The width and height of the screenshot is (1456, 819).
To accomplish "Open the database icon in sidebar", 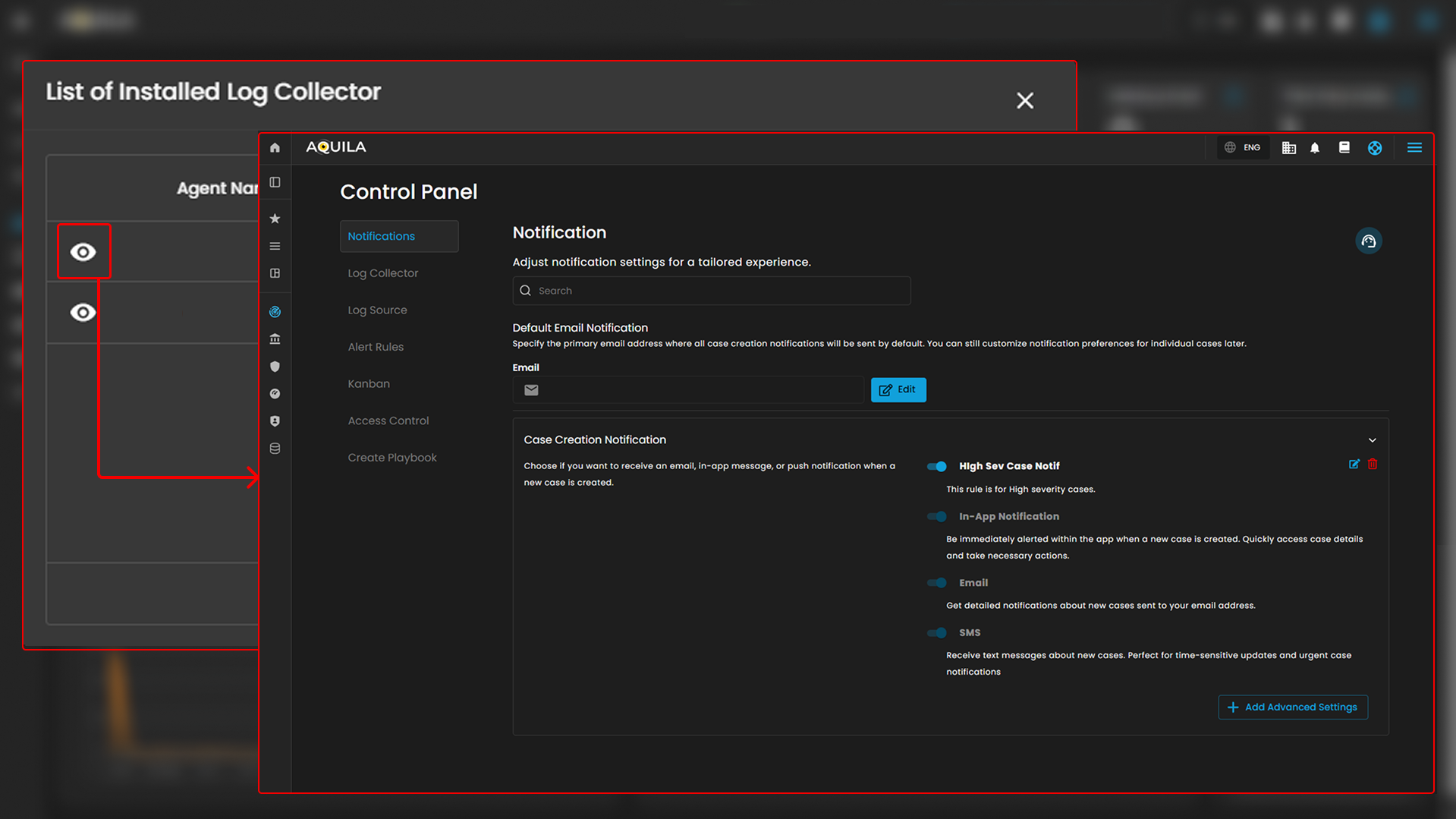I will (275, 449).
